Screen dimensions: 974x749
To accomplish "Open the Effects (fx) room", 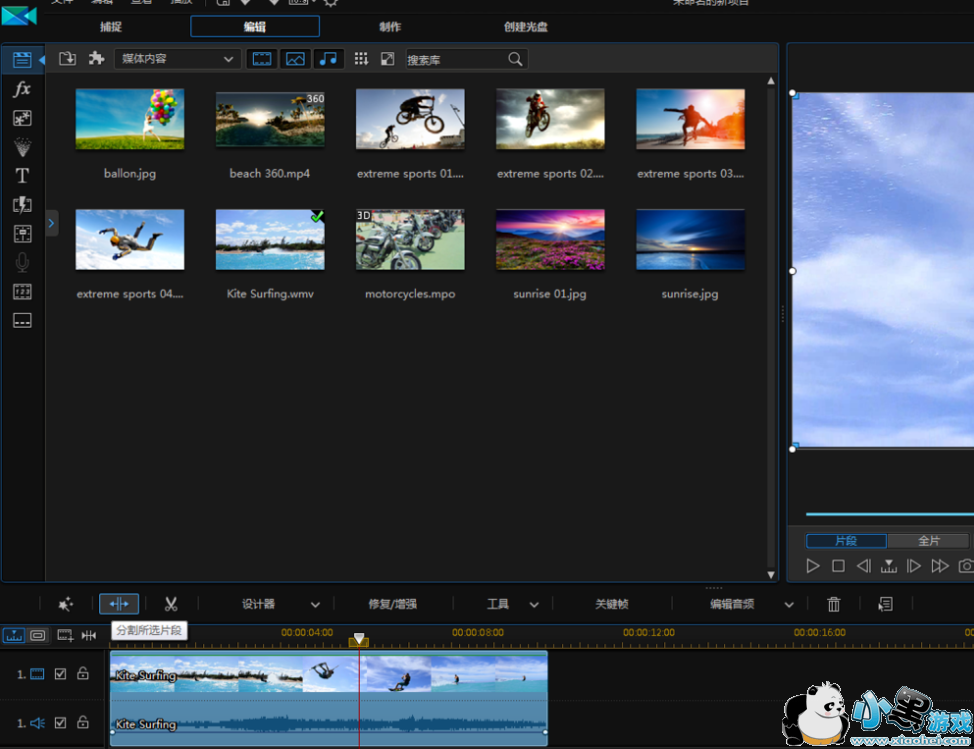I will coord(21,89).
